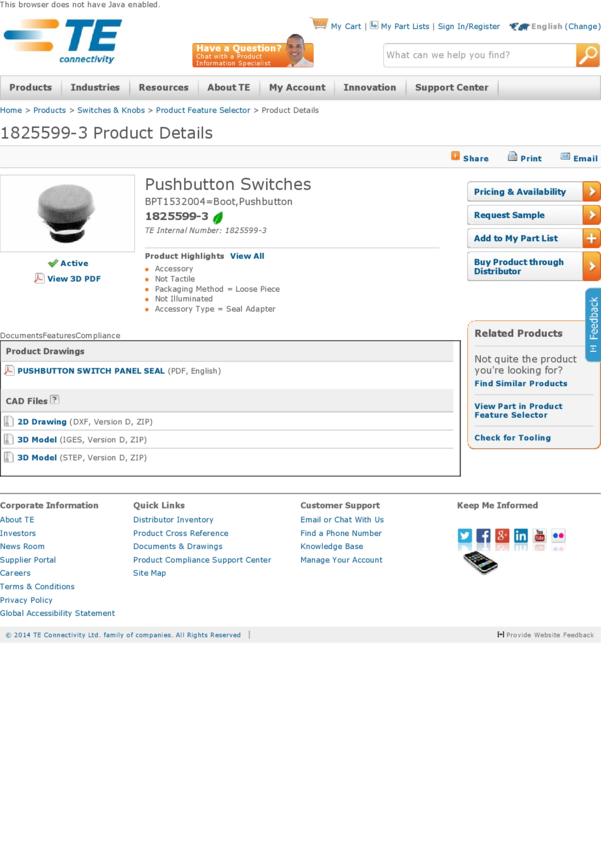This screenshot has height=850, width=601.
Task: Open 2D Drawing DXF download link
Action: pos(42,421)
